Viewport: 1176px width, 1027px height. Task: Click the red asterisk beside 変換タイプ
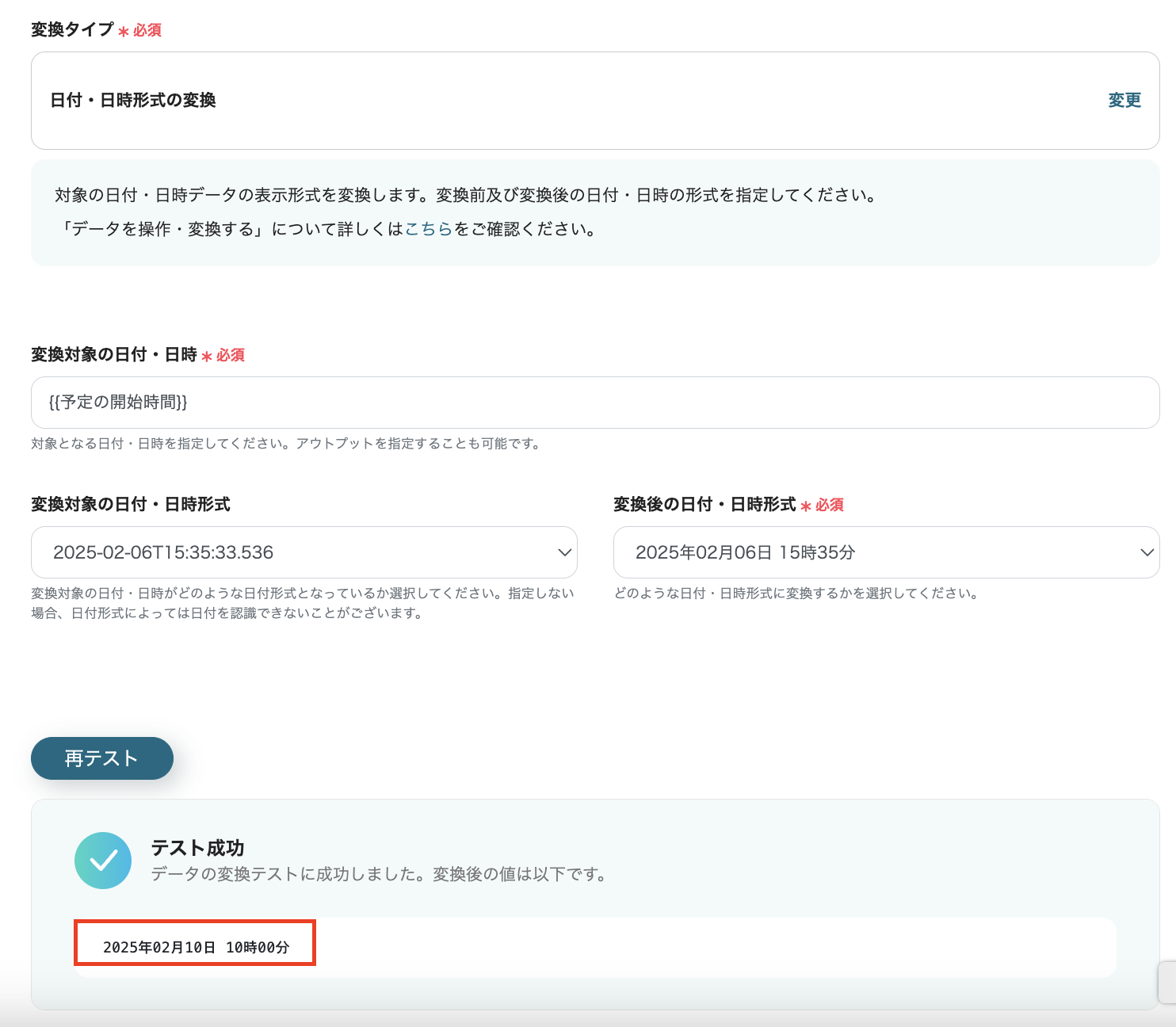(x=124, y=31)
